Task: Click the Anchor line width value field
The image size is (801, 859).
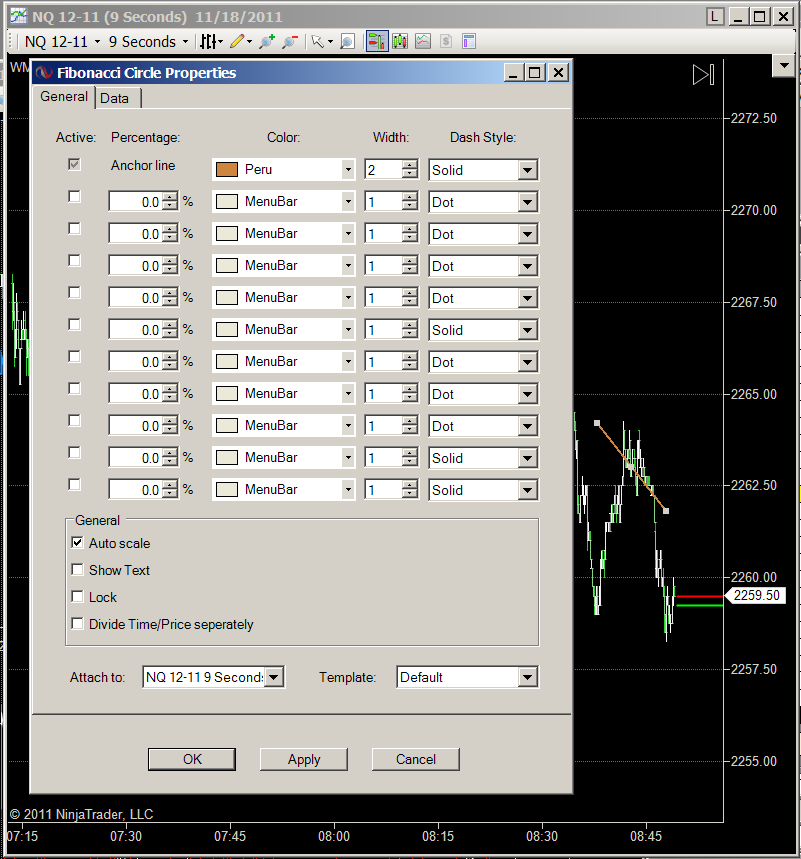Action: pyautogui.click(x=384, y=170)
